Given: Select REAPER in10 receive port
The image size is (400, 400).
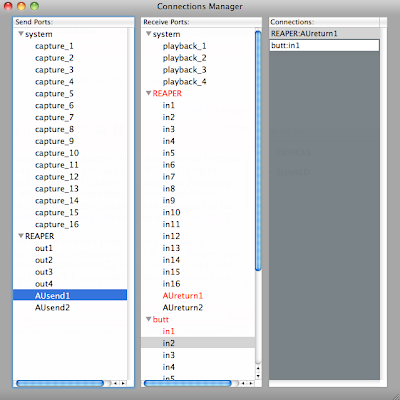Looking at the screenshot, I should [171, 213].
